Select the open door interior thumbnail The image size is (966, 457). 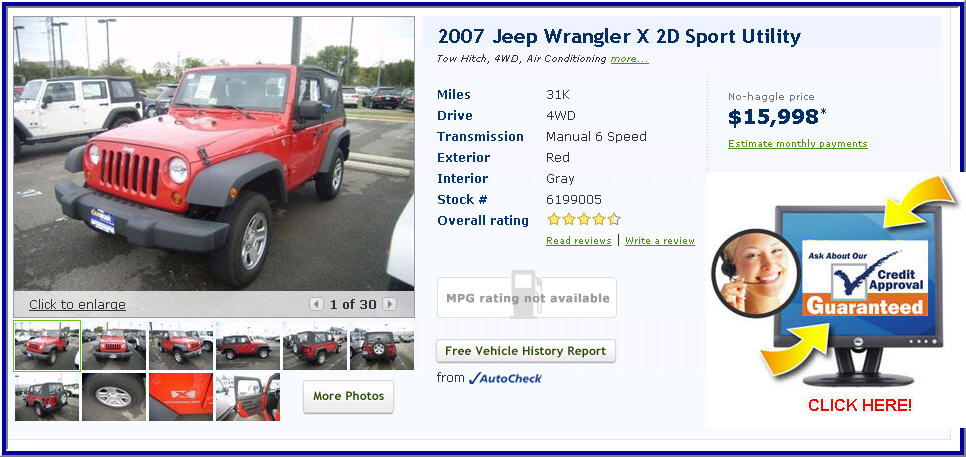pyautogui.click(x=248, y=397)
